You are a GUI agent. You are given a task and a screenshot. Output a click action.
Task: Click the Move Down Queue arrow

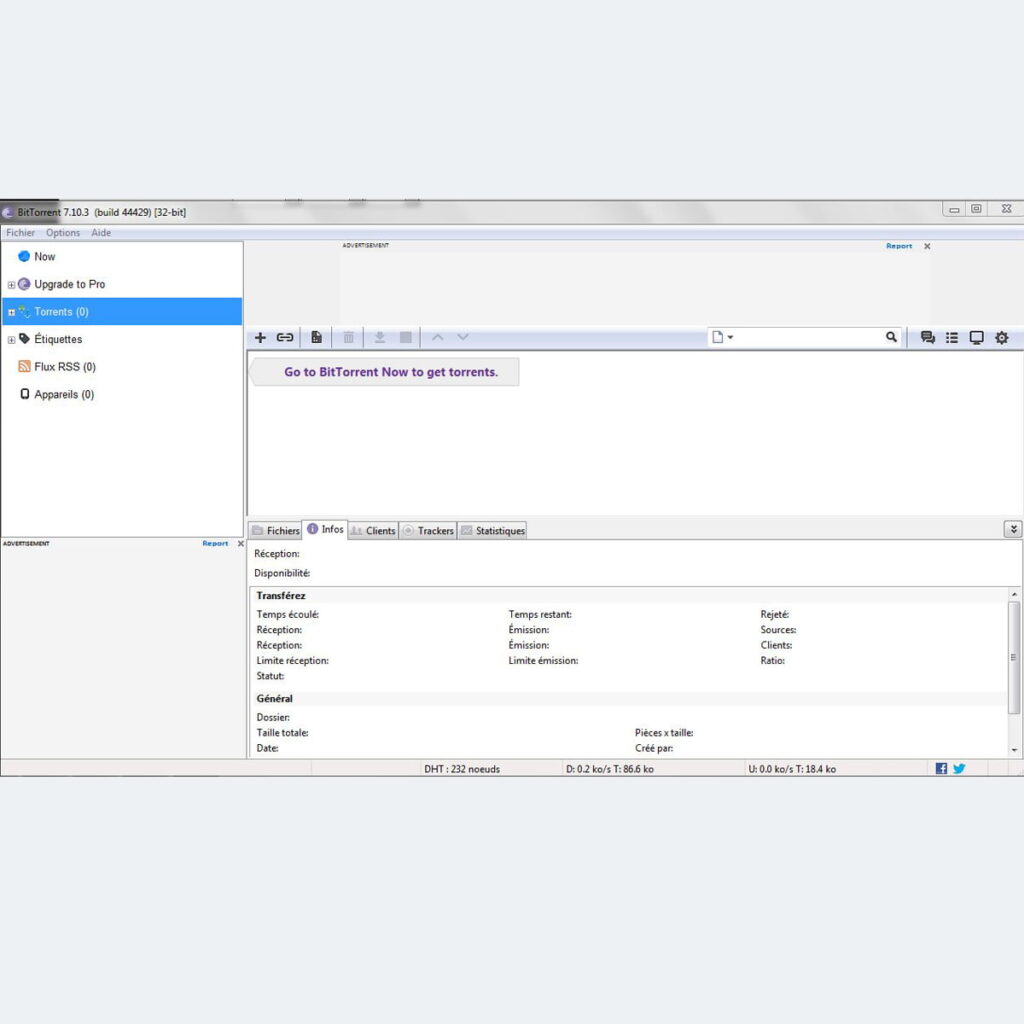pyautogui.click(x=463, y=338)
